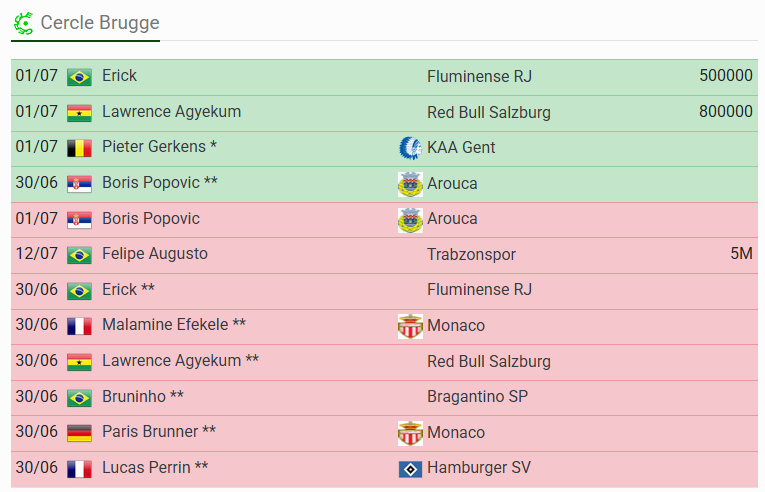Click the KAA Gent club crest
765x492 pixels.
410,147
